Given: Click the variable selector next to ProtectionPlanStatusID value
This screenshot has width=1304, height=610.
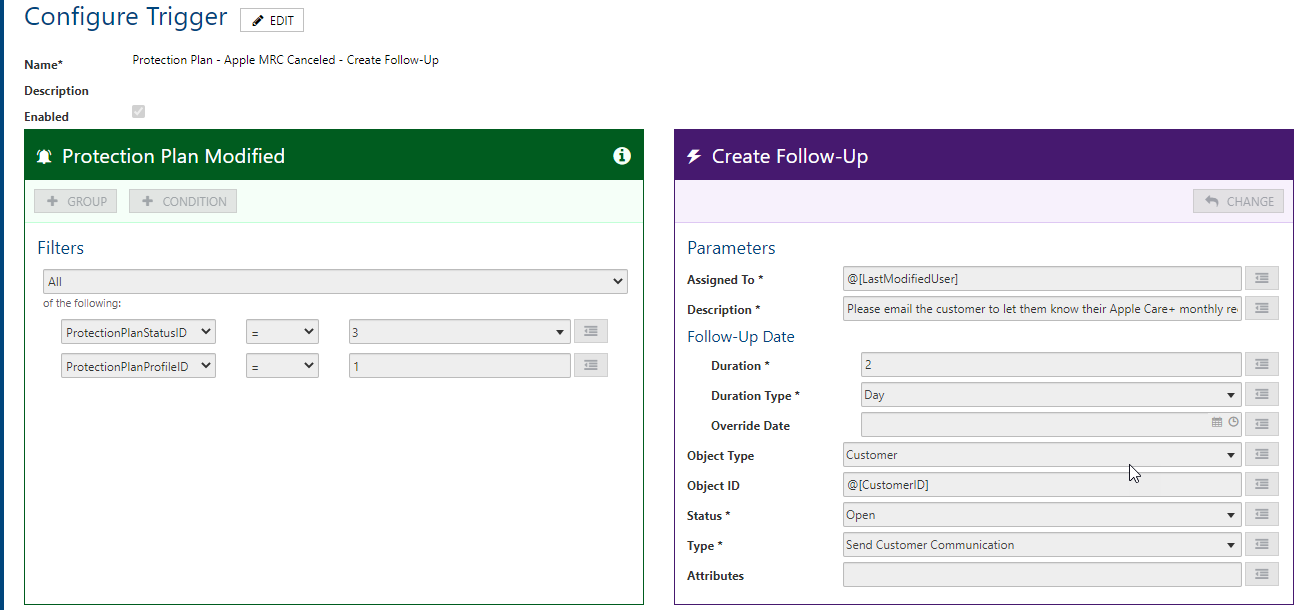Looking at the screenshot, I should coord(590,330).
